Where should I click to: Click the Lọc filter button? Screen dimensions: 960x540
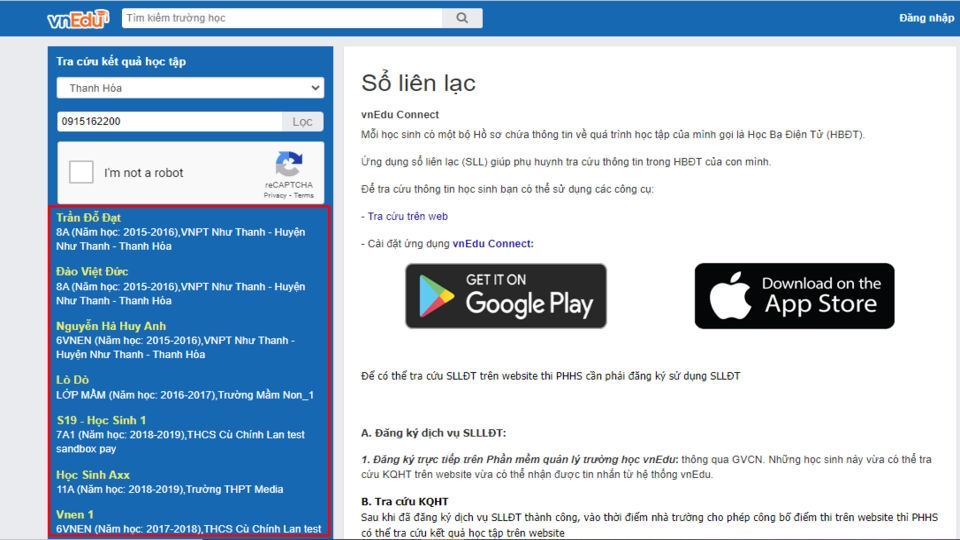[302, 121]
